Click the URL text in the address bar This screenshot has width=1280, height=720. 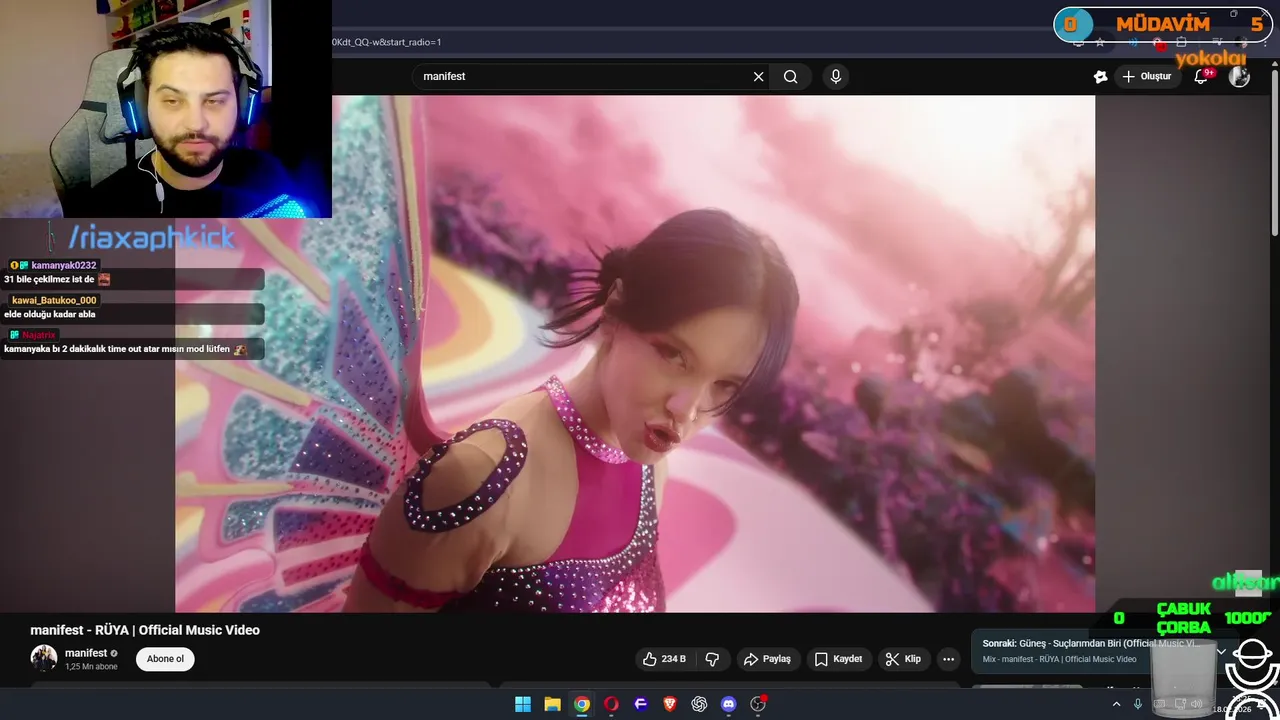(x=386, y=42)
